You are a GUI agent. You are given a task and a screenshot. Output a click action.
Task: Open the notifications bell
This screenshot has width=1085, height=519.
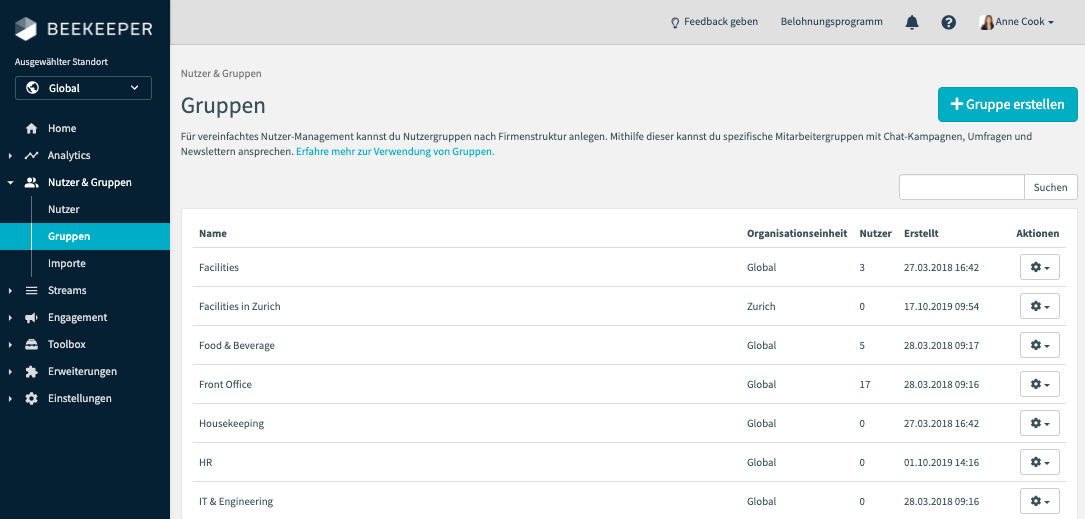(x=912, y=22)
